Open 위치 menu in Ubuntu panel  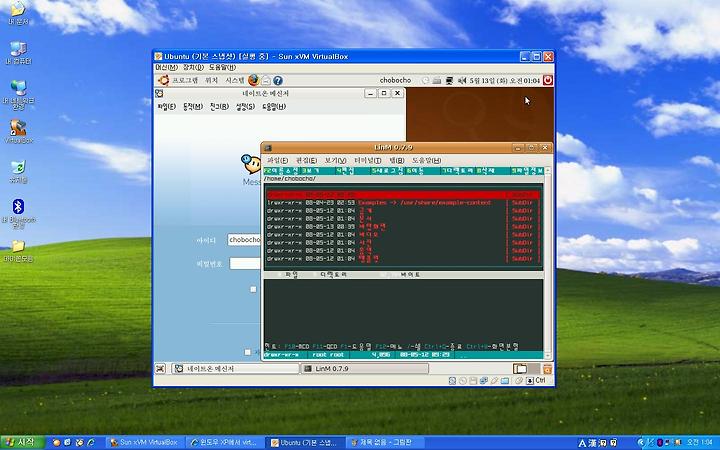click(x=211, y=80)
